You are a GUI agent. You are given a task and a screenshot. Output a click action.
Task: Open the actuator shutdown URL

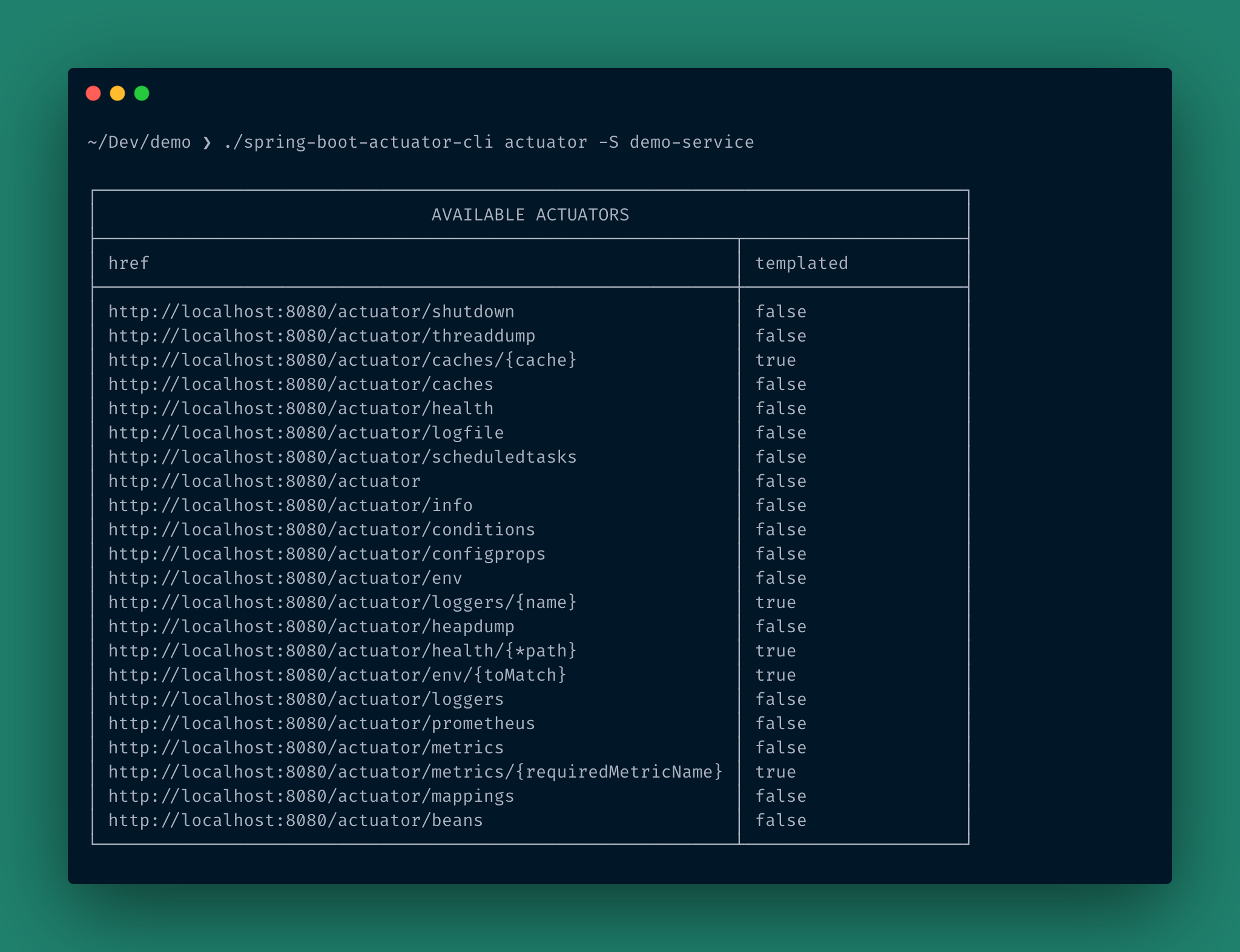[310, 311]
